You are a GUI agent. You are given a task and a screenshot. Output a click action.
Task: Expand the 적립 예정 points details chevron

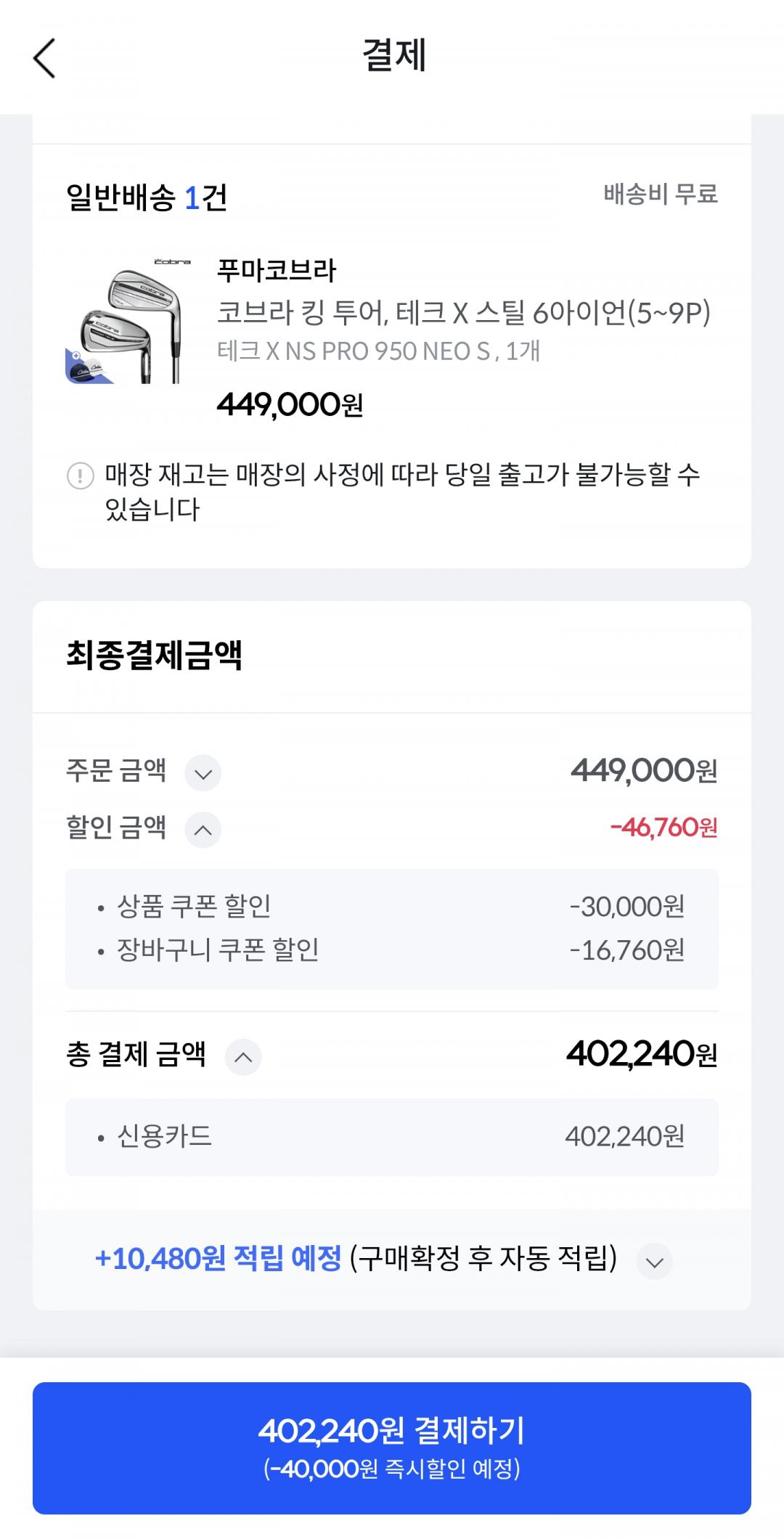pos(654,1262)
